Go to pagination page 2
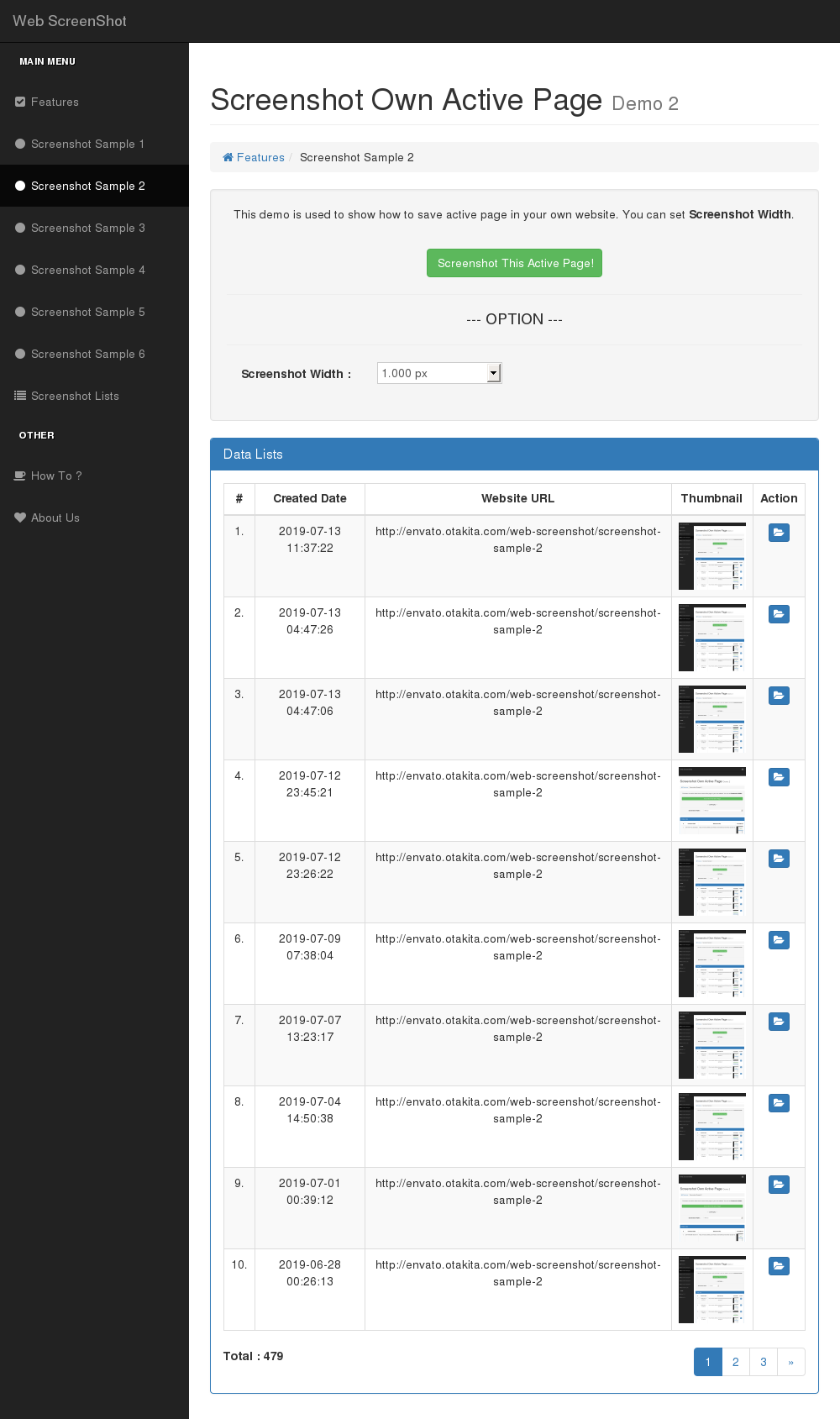This screenshot has width=840, height=1419. pyautogui.click(x=736, y=1362)
